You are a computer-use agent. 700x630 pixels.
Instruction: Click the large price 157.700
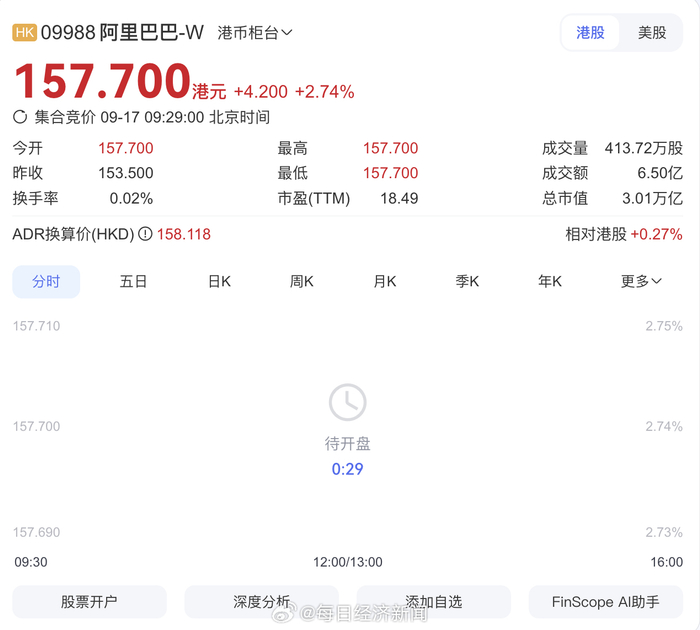coord(102,81)
